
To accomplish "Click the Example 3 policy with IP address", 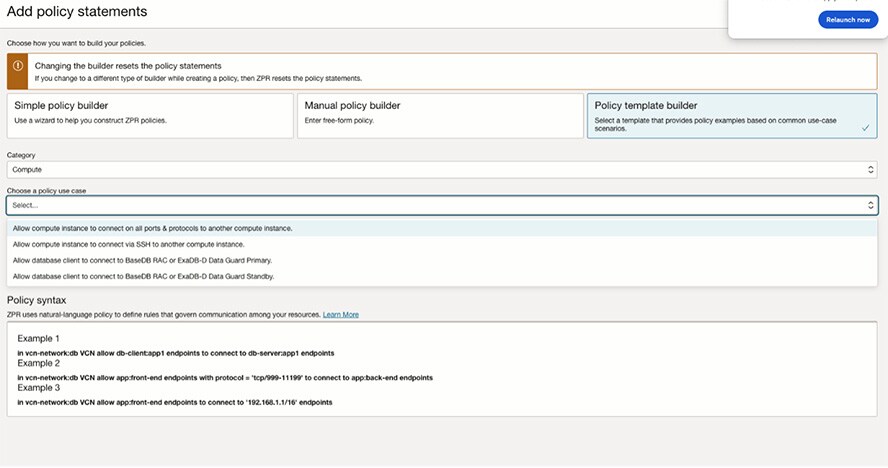I will pyautogui.click(x=175, y=402).
